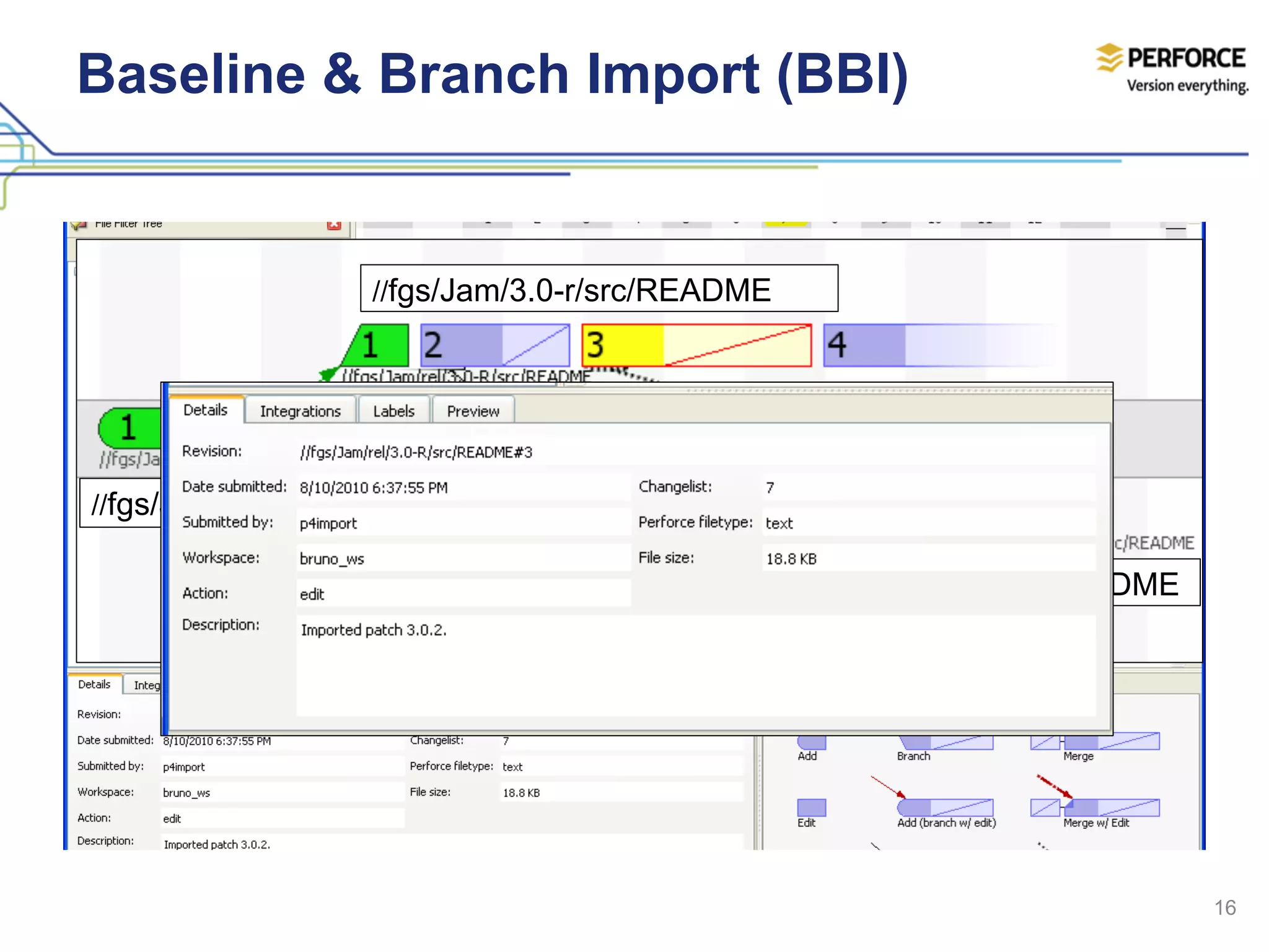Click background File size field 18.8 KB
The image size is (1269, 952).
pos(621,793)
